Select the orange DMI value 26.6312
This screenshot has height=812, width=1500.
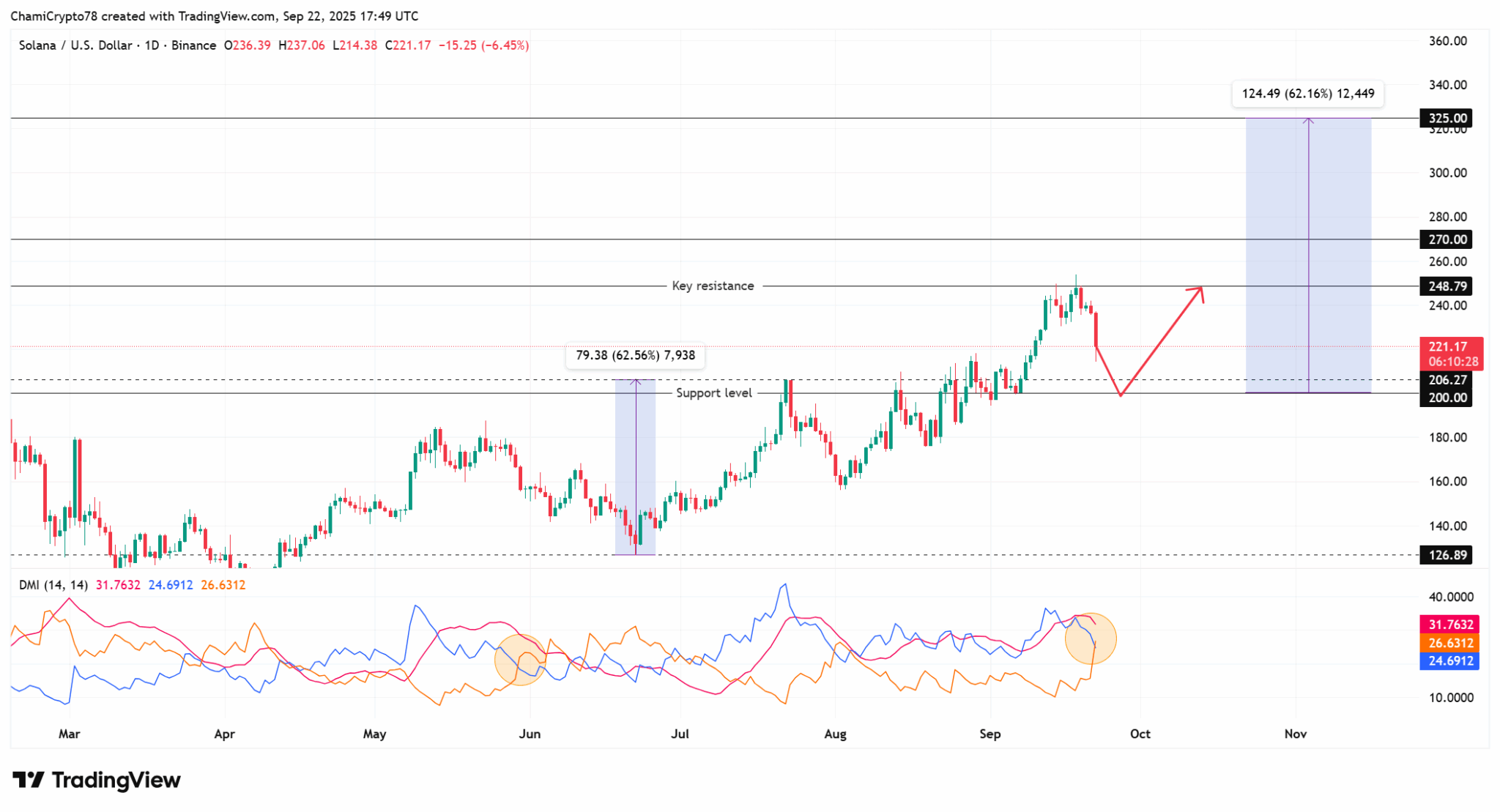(x=222, y=585)
